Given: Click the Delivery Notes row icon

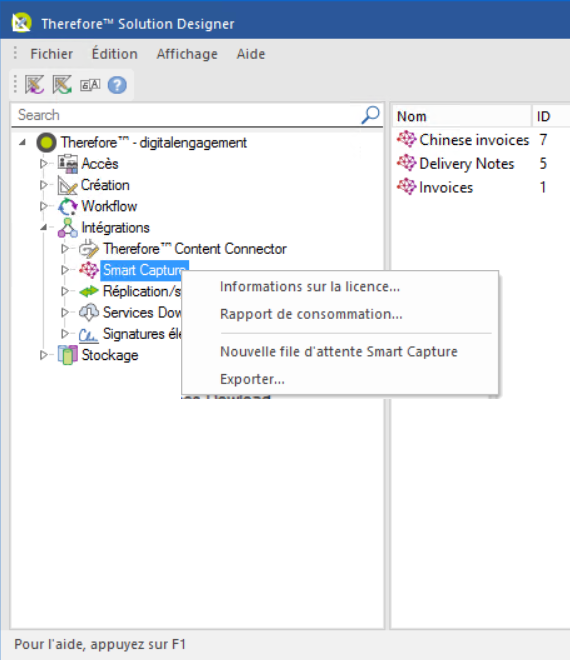Looking at the screenshot, I should tap(407, 163).
